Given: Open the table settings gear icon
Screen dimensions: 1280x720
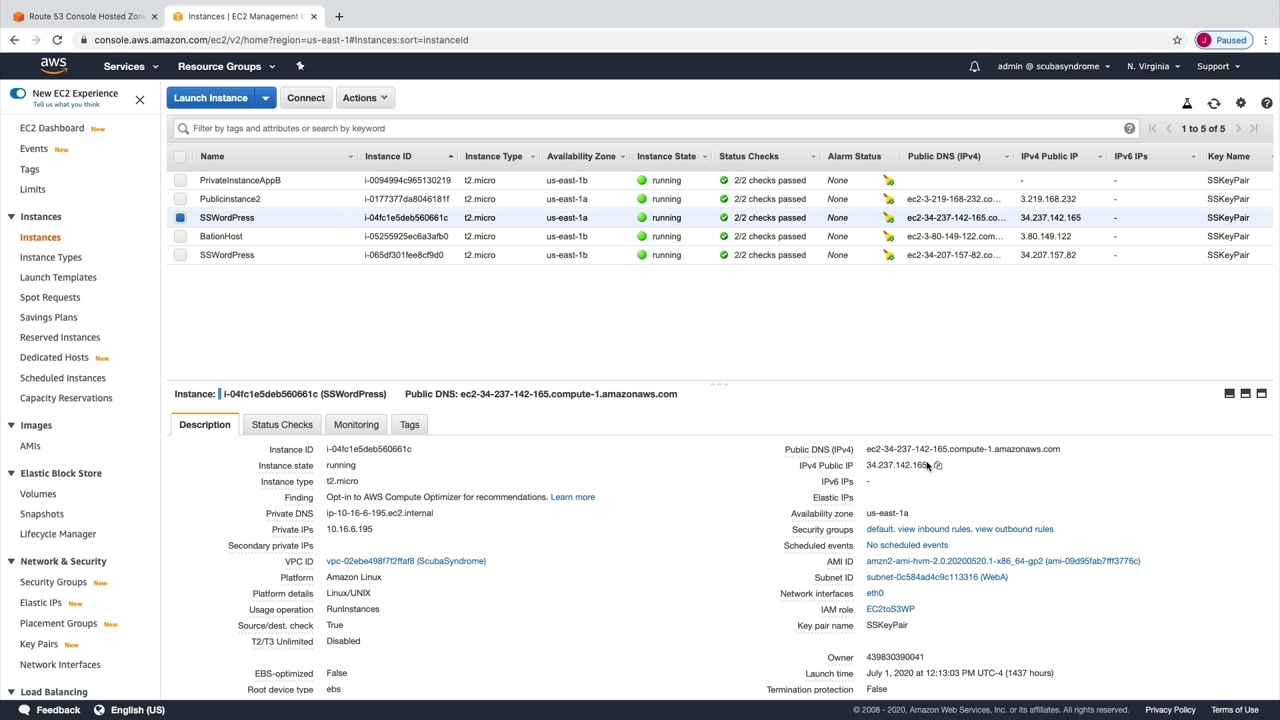Looking at the screenshot, I should point(1240,104).
